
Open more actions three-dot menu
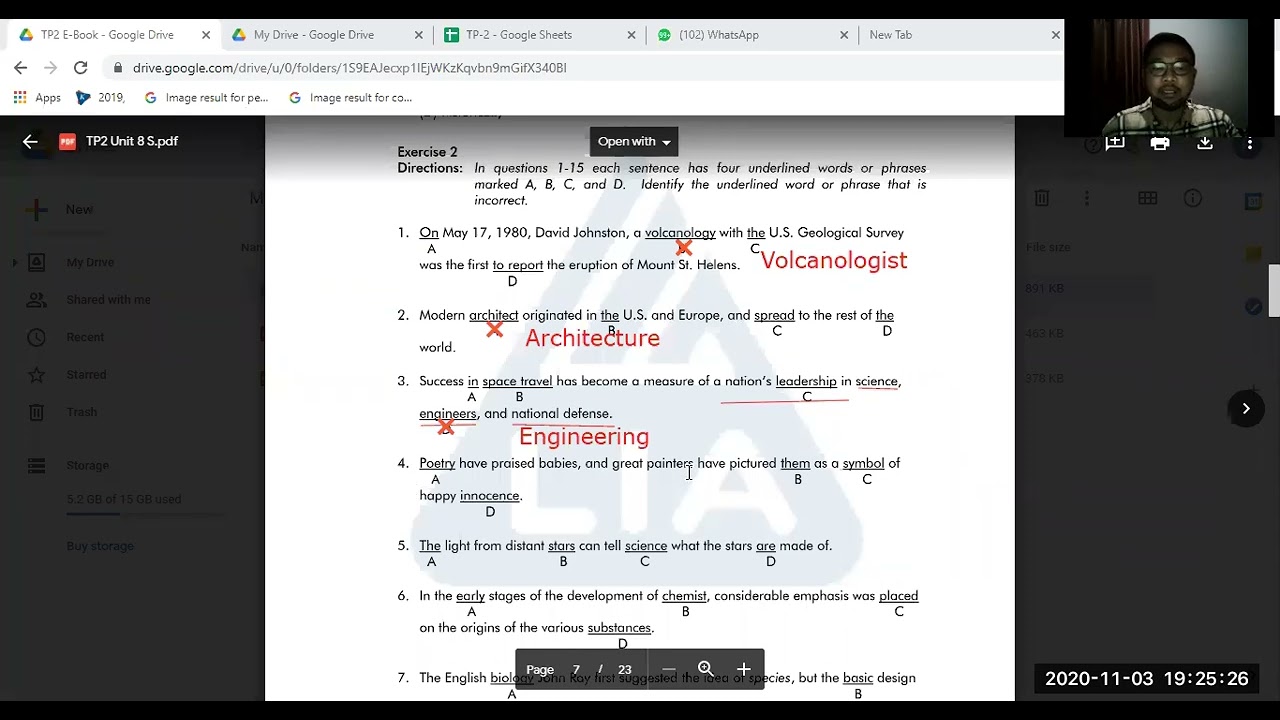[x=1249, y=143]
